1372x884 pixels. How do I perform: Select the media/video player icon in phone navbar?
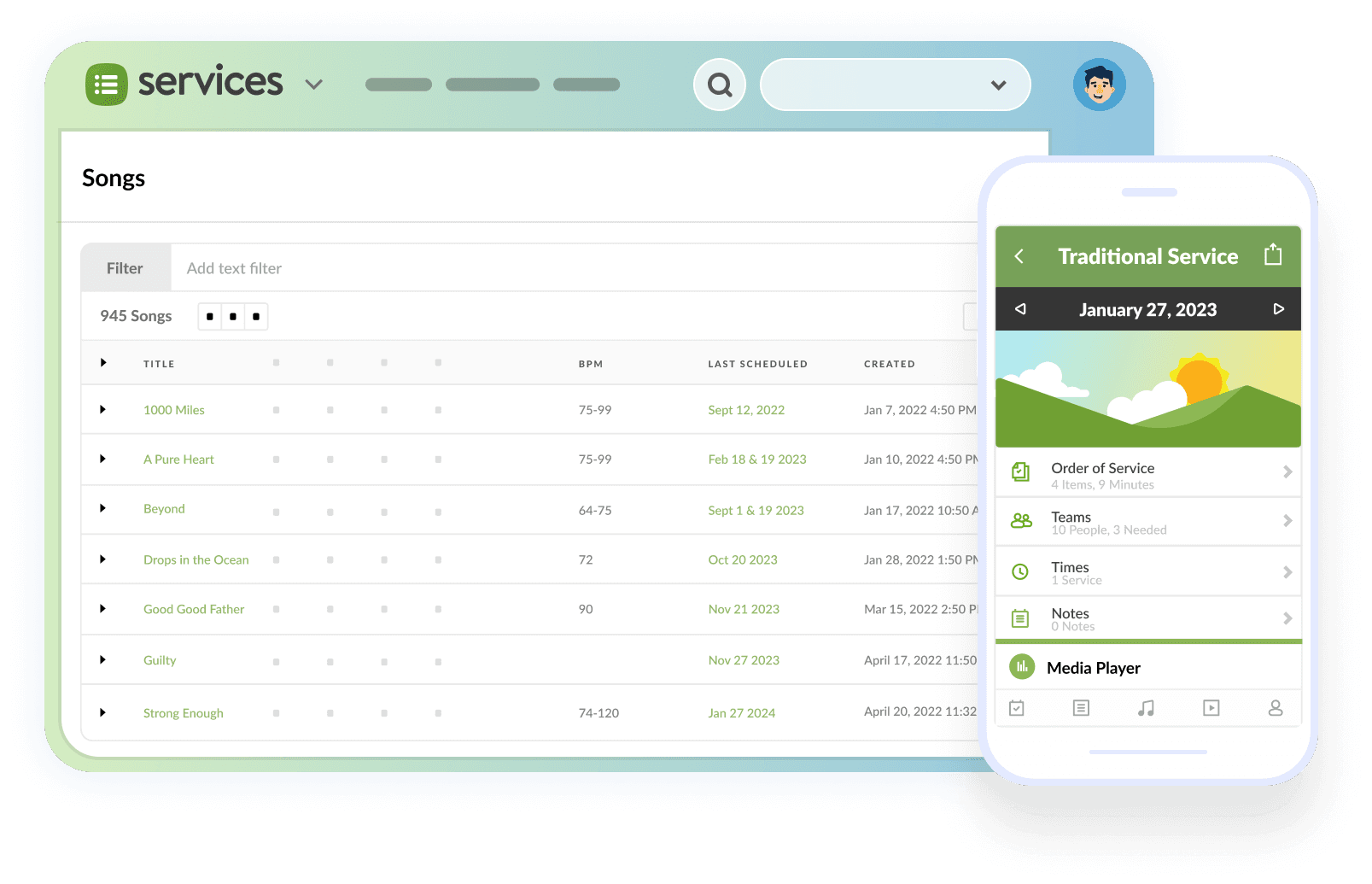[x=1211, y=708]
